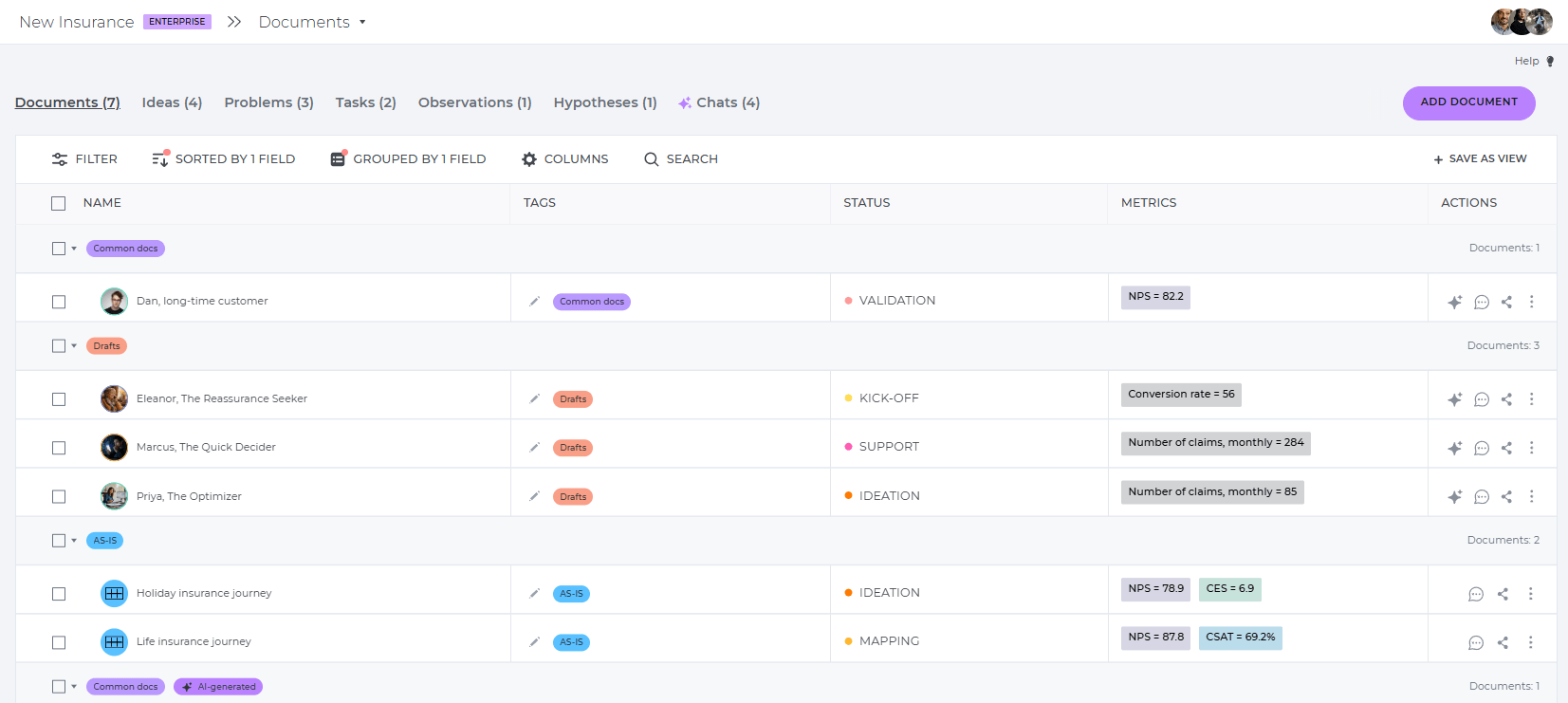This screenshot has height=703, width=1568.
Task: Collapse the Drafts group arrow
Action: (74, 346)
